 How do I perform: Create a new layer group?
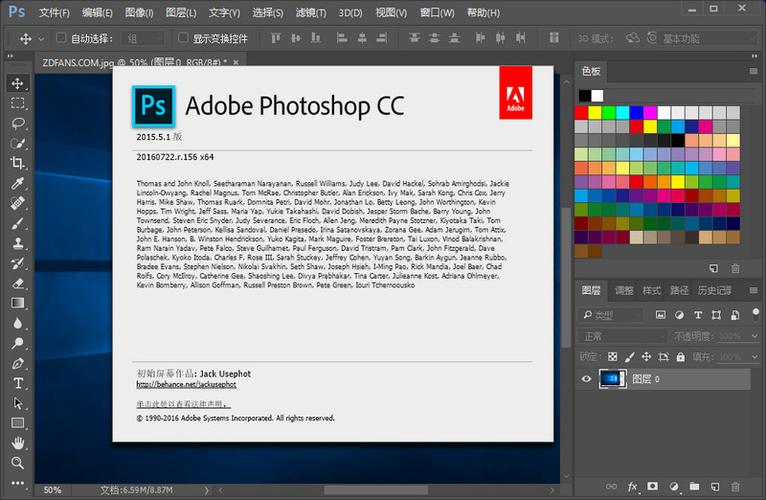[694, 486]
